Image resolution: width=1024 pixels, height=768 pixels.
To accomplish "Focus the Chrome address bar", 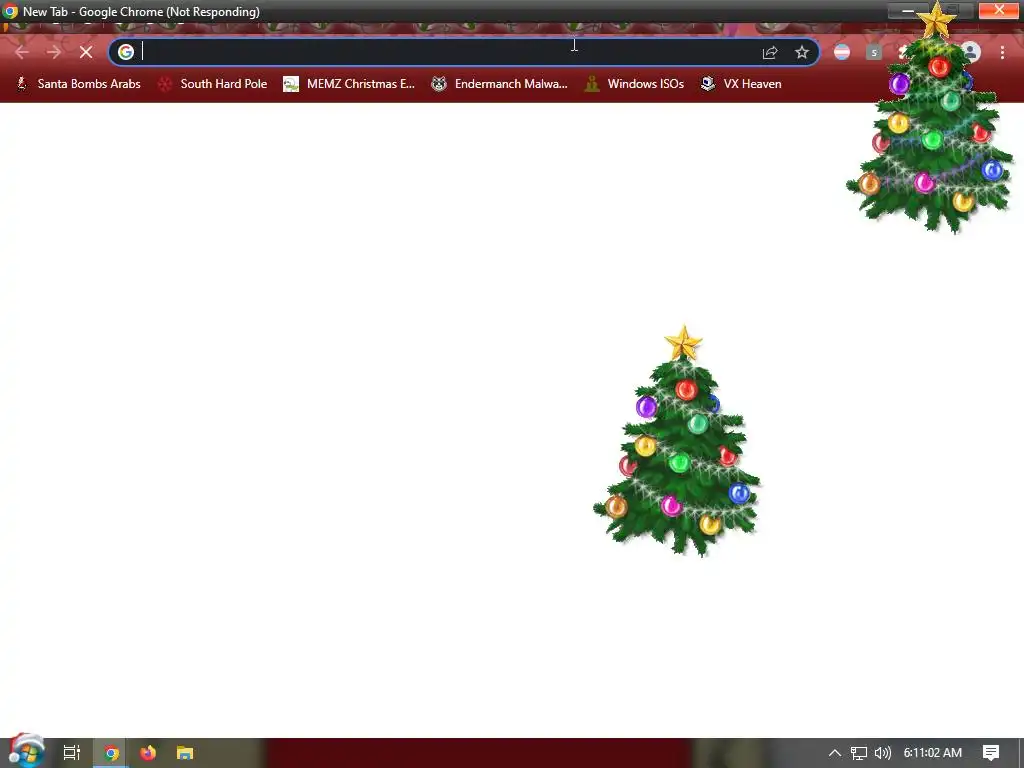I will (464, 52).
